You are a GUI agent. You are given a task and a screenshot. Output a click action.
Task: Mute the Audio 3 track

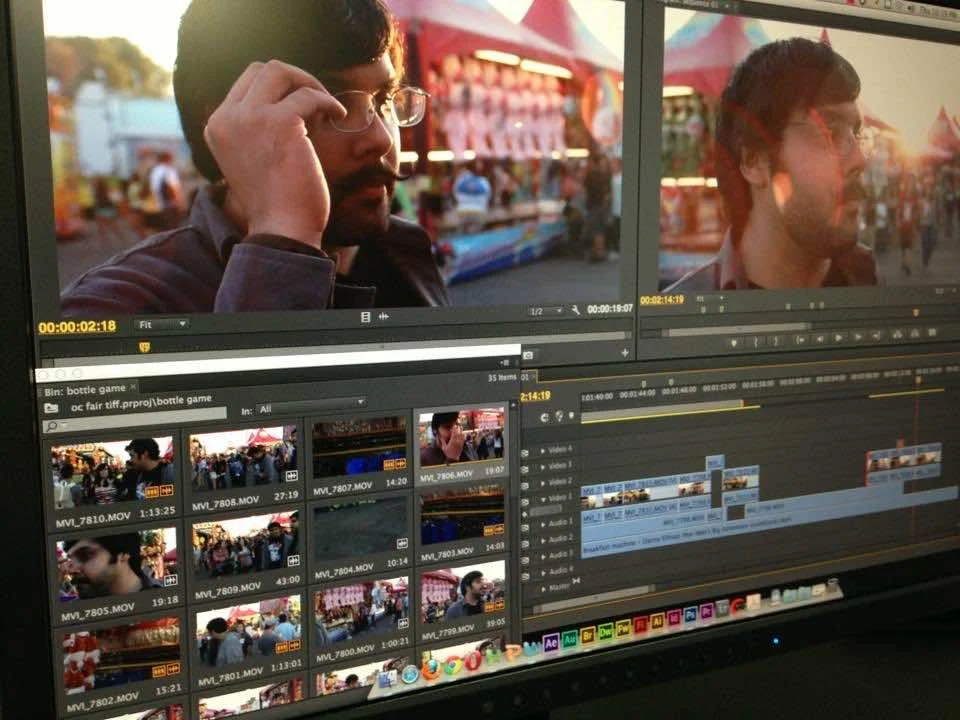[x=525, y=560]
